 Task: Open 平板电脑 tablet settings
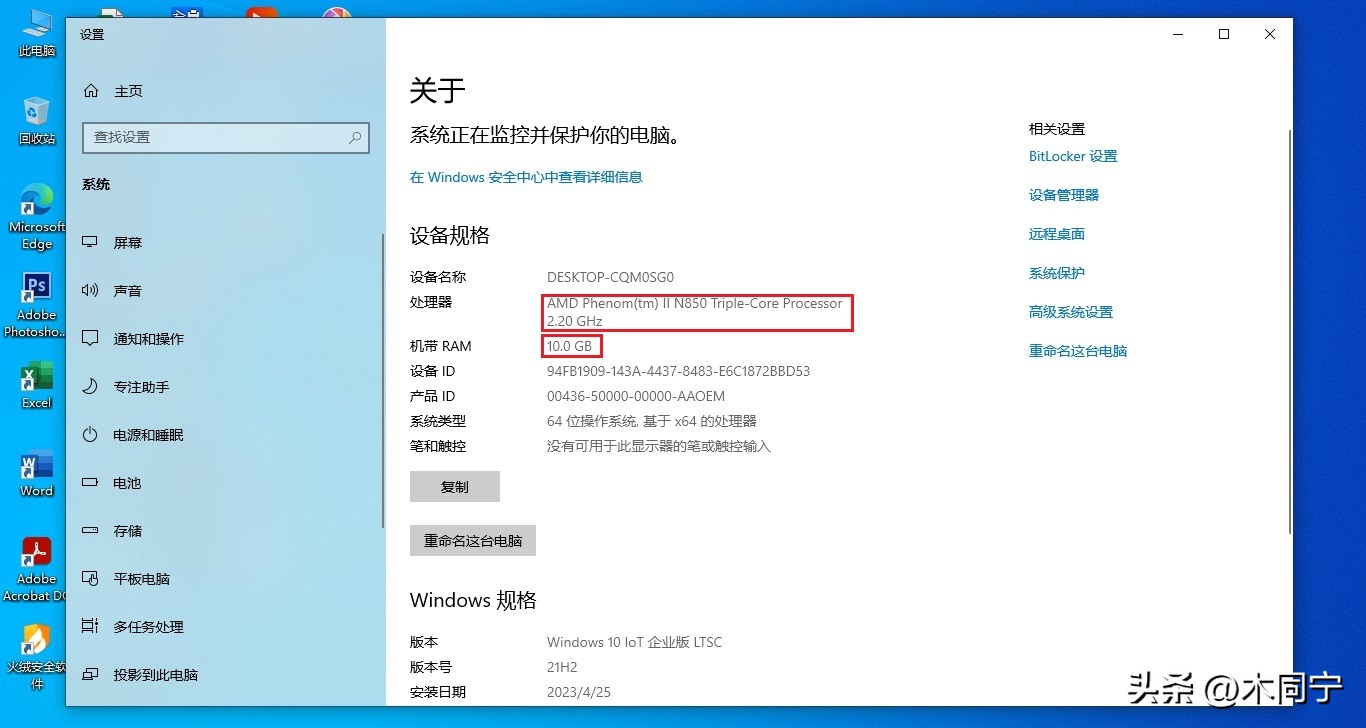click(140, 578)
